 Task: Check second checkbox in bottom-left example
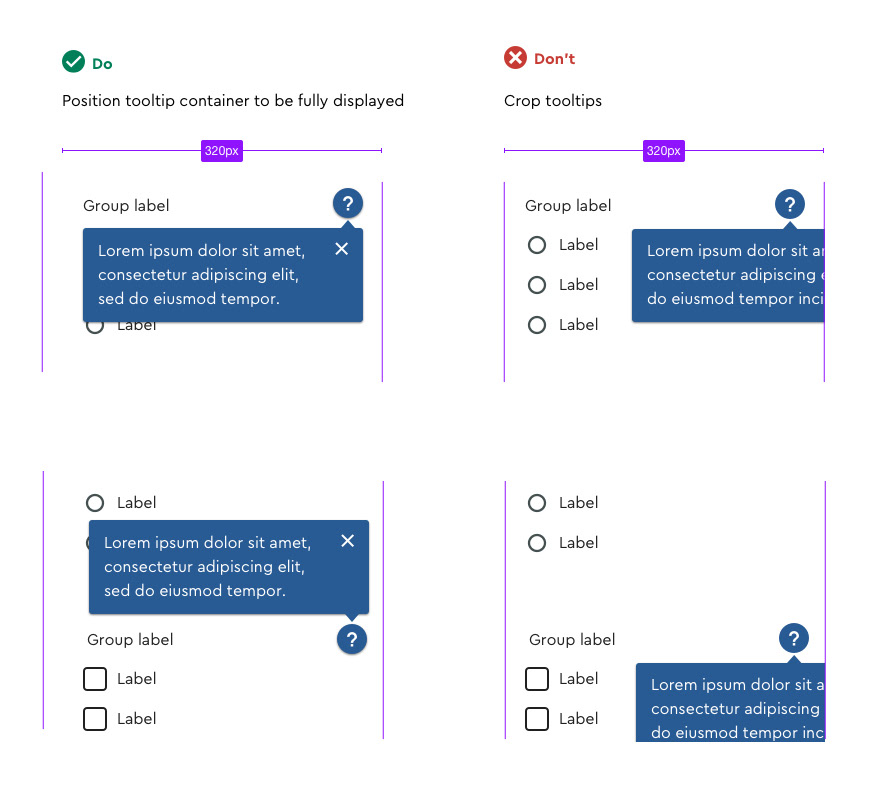(95, 719)
